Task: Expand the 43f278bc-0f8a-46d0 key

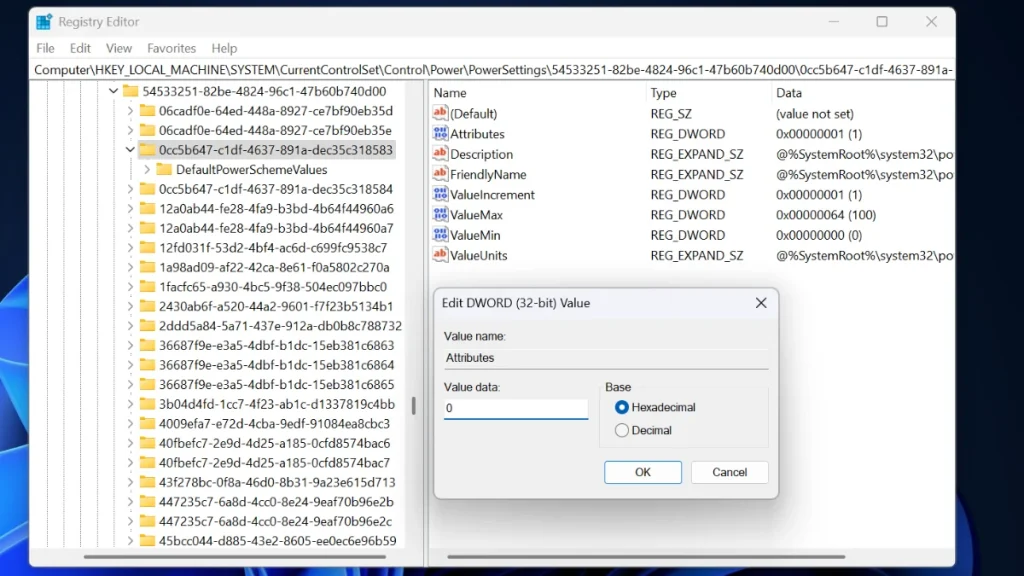Action: pyautogui.click(x=130, y=482)
